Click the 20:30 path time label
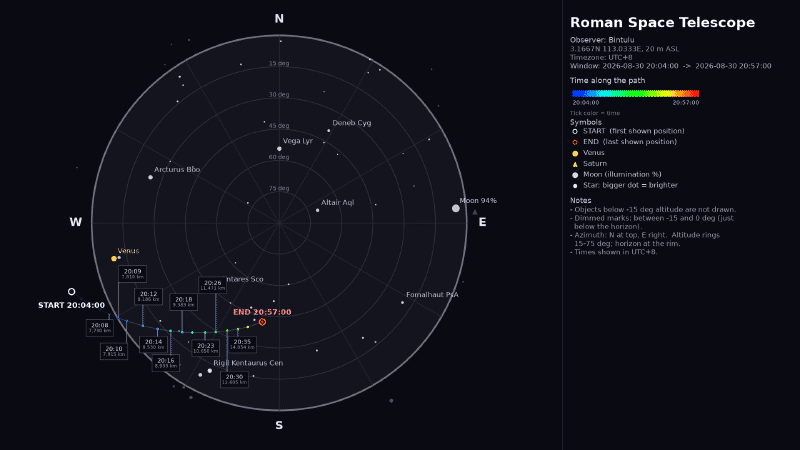 pos(234,379)
